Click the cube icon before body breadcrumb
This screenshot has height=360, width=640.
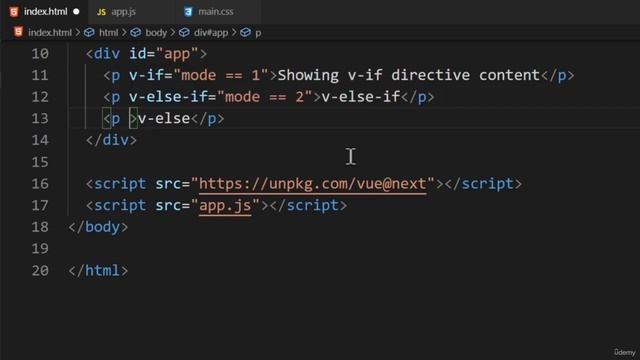pos(136,33)
